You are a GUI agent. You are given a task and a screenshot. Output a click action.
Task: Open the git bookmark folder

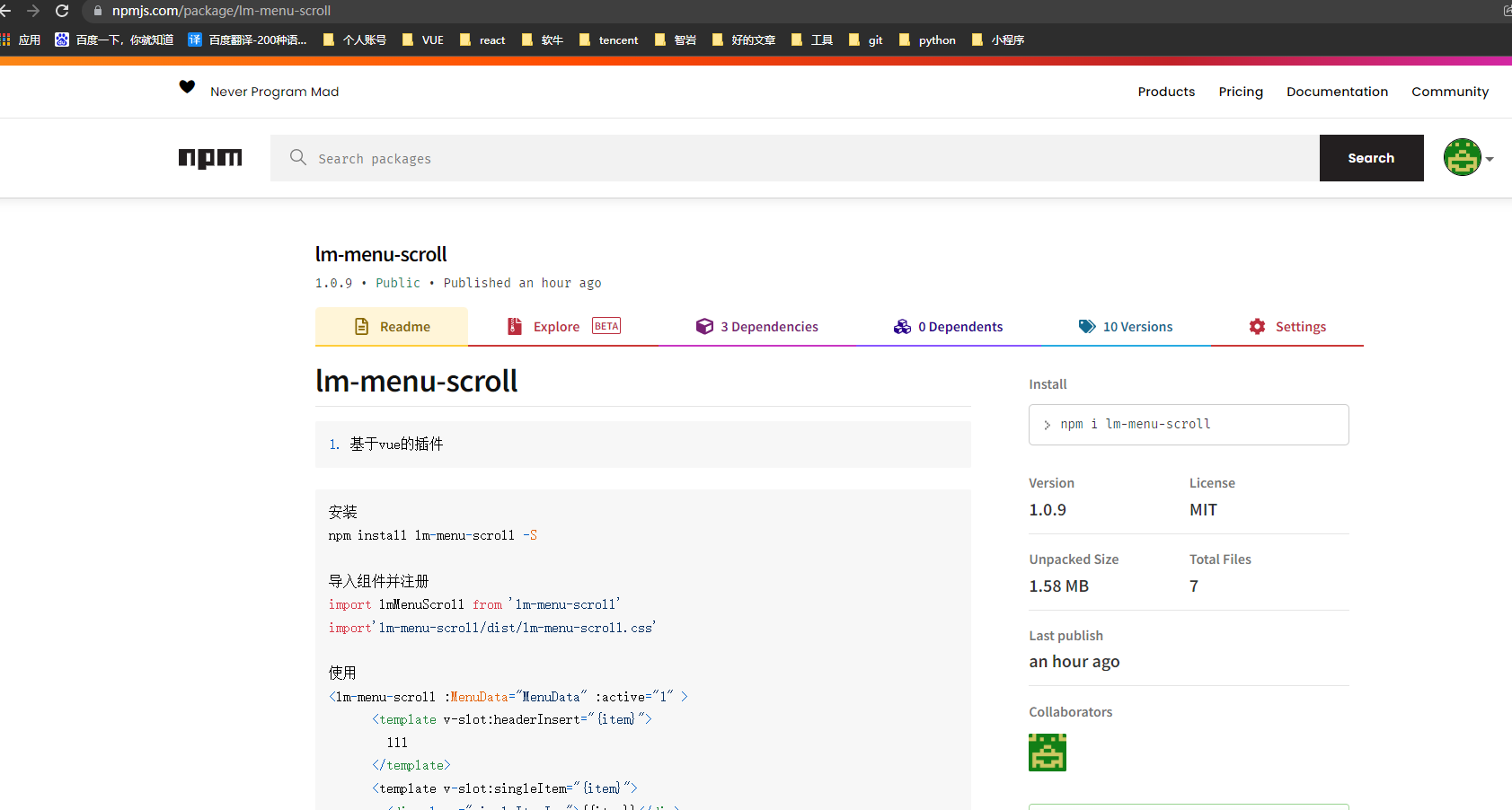pyautogui.click(x=866, y=40)
